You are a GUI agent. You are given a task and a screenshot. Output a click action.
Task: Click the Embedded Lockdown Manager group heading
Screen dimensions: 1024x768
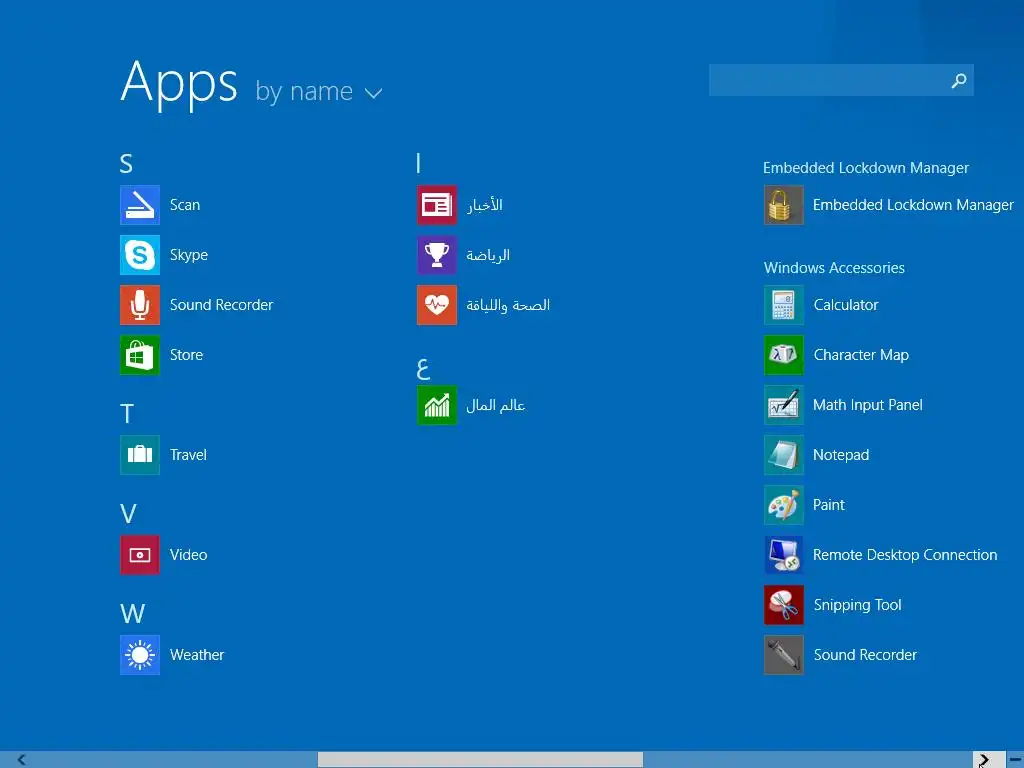pos(866,168)
